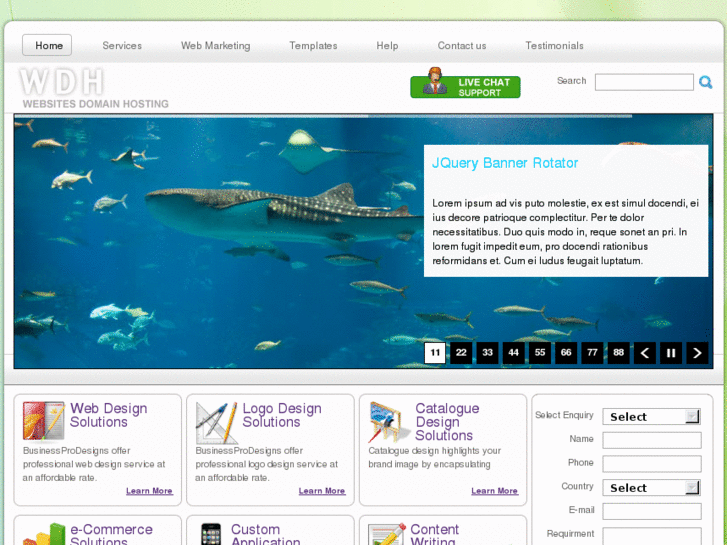
Task: Click the banner slide progress bar
Action: click(323, 116)
